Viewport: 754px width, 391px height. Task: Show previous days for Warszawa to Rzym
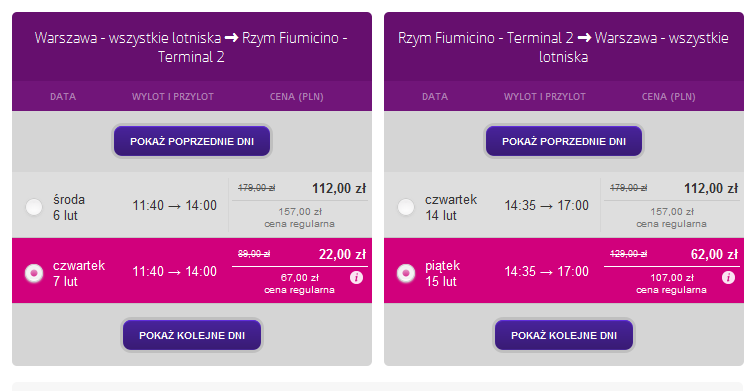click(x=192, y=141)
